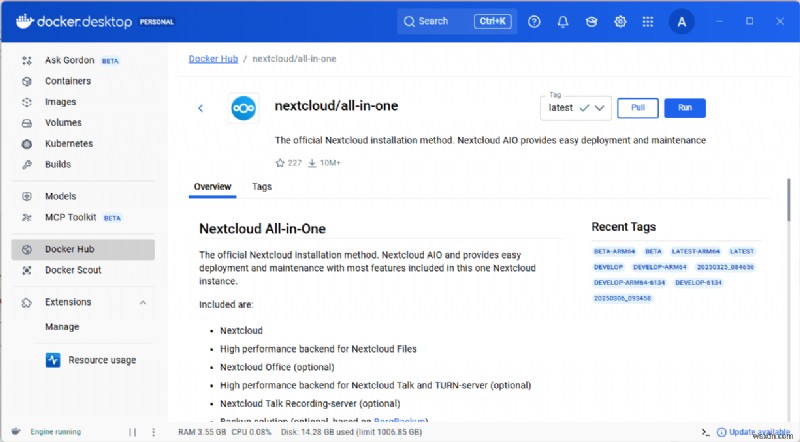This screenshot has height=442, width=800.
Task: Click the Recent Tags heading
Action: pyautogui.click(x=623, y=227)
